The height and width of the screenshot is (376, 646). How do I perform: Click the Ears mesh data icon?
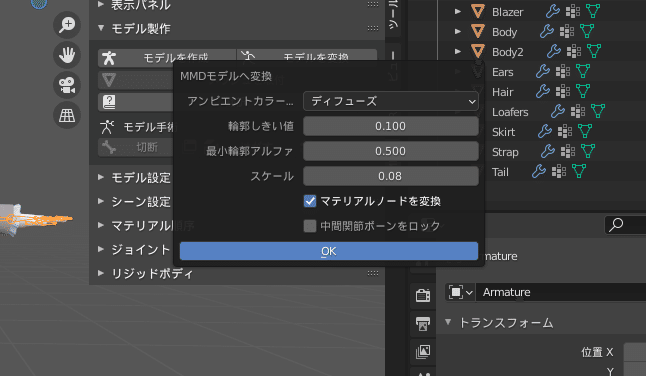(583, 71)
